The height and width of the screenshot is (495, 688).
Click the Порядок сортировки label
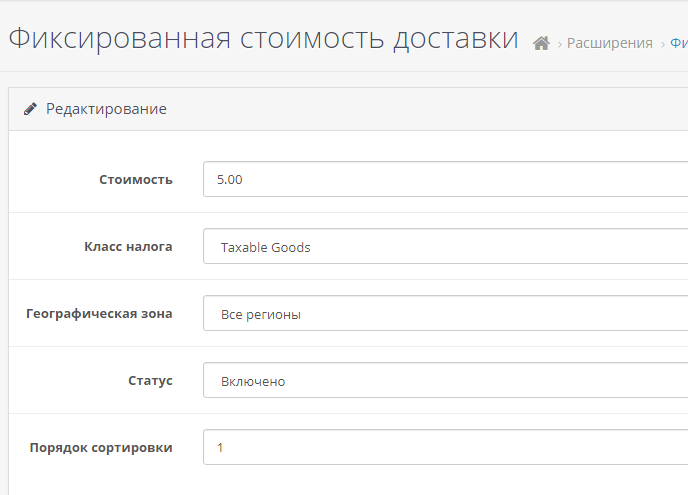coord(101,448)
